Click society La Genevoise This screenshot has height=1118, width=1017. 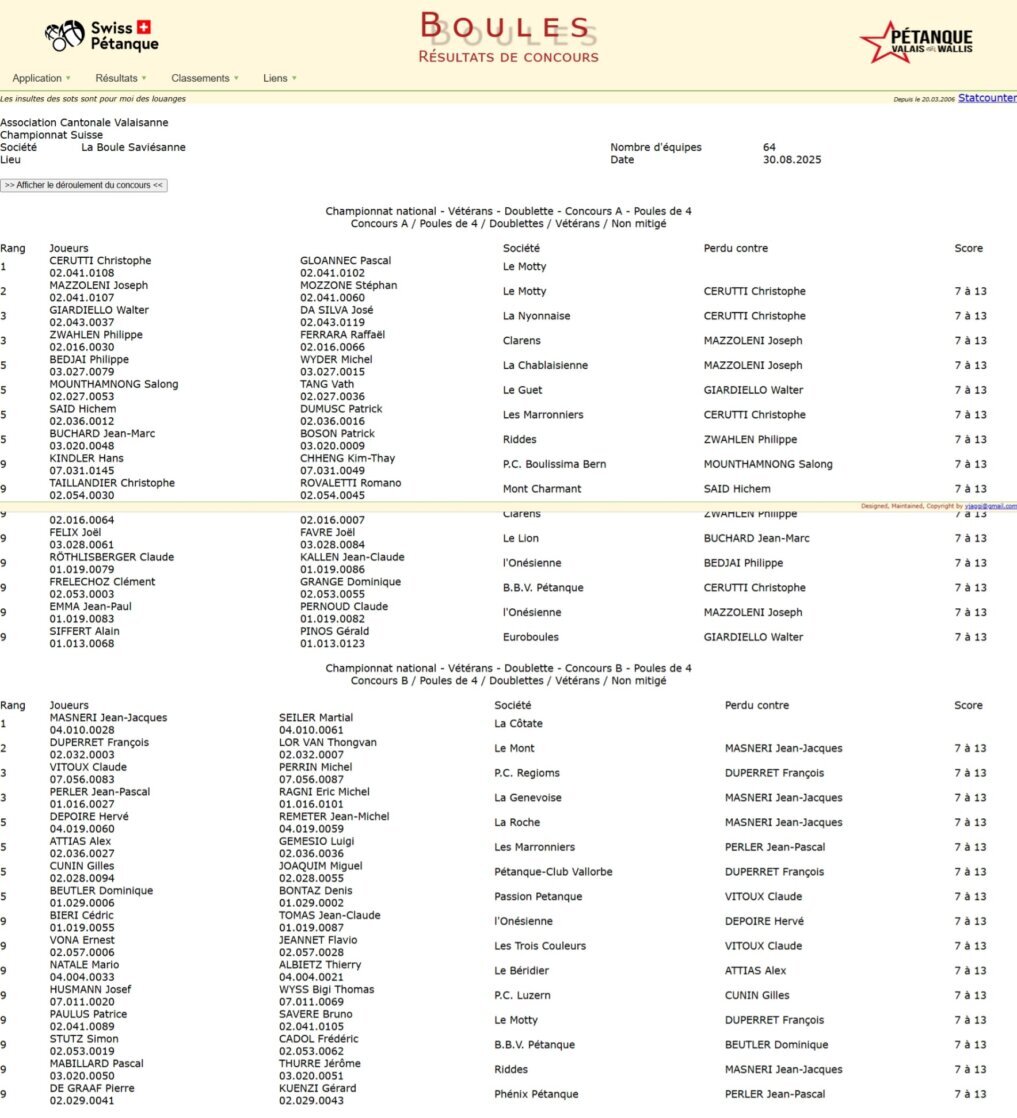[x=528, y=798]
